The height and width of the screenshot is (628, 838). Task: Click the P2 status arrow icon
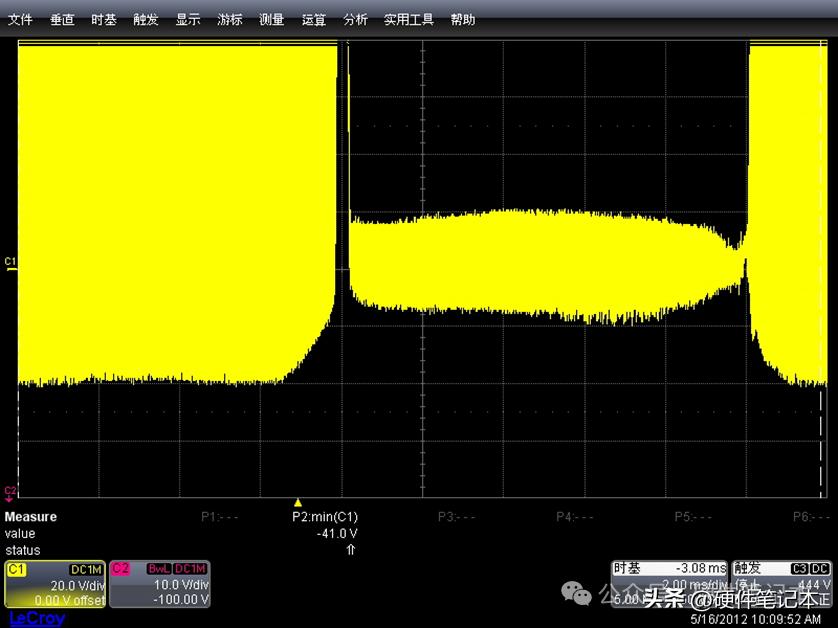tap(351, 550)
